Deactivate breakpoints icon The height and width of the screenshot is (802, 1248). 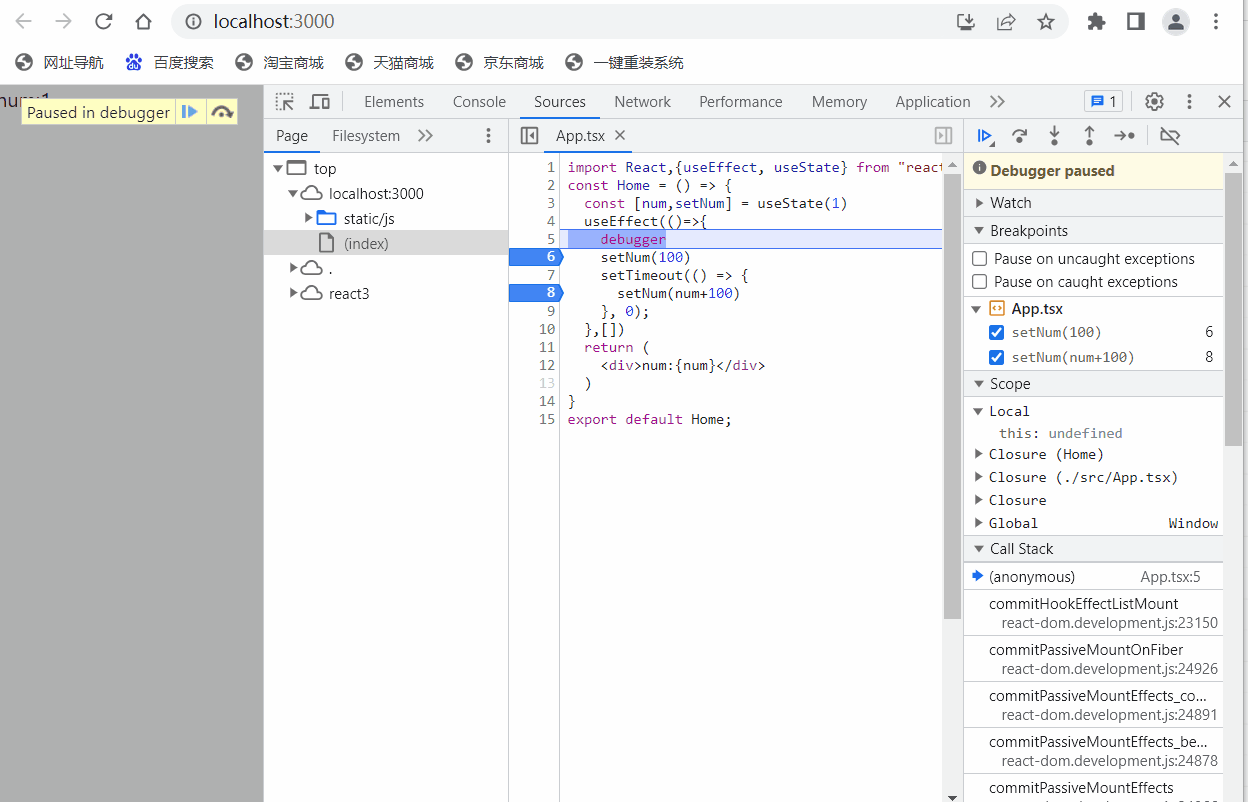click(x=1170, y=135)
